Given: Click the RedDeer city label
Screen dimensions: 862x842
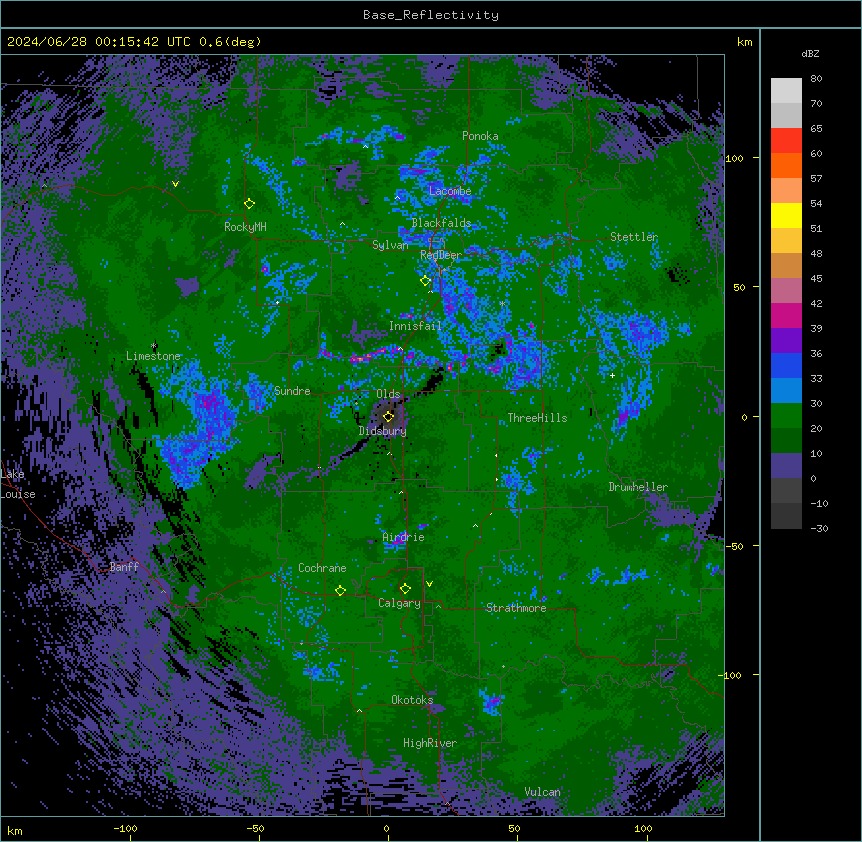Looking at the screenshot, I should tap(441, 255).
